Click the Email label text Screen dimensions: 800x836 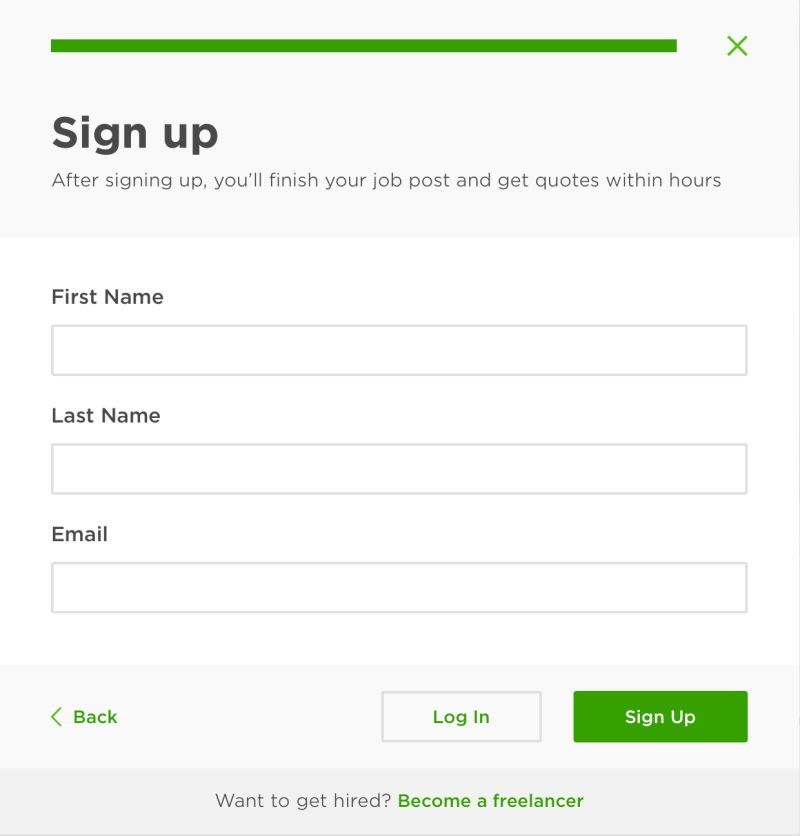79,534
